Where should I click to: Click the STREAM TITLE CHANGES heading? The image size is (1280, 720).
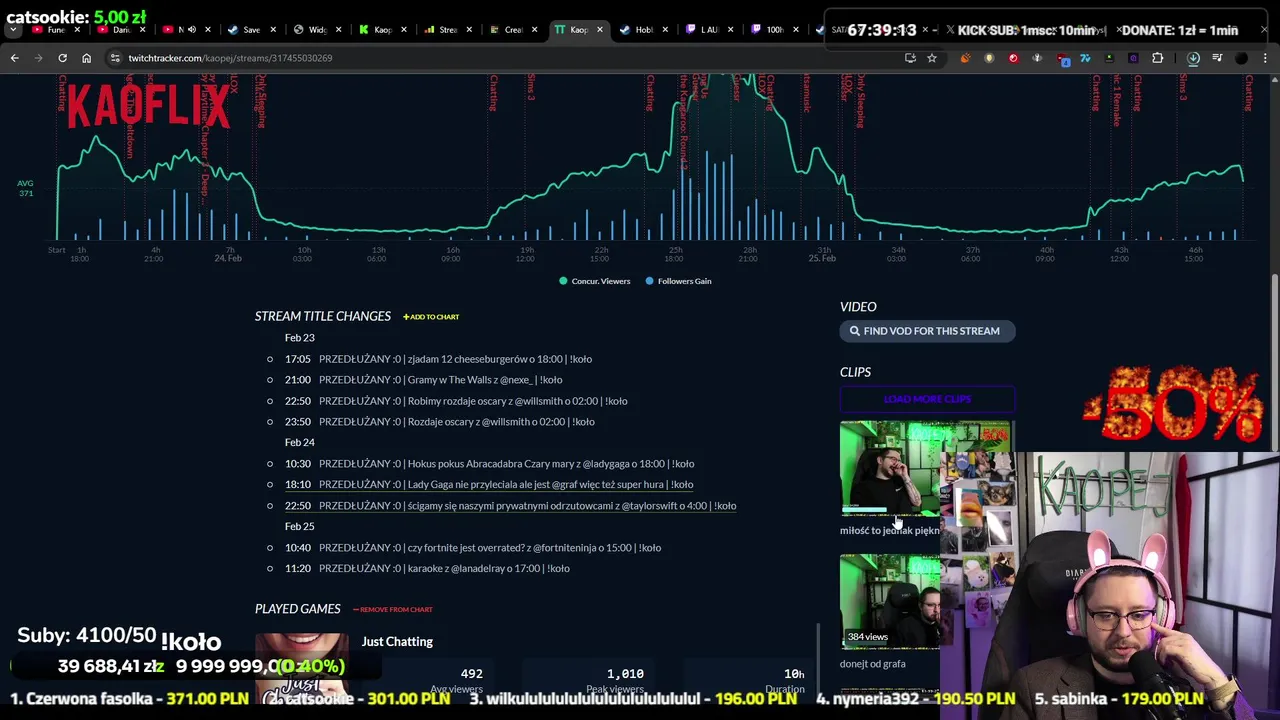(x=322, y=316)
